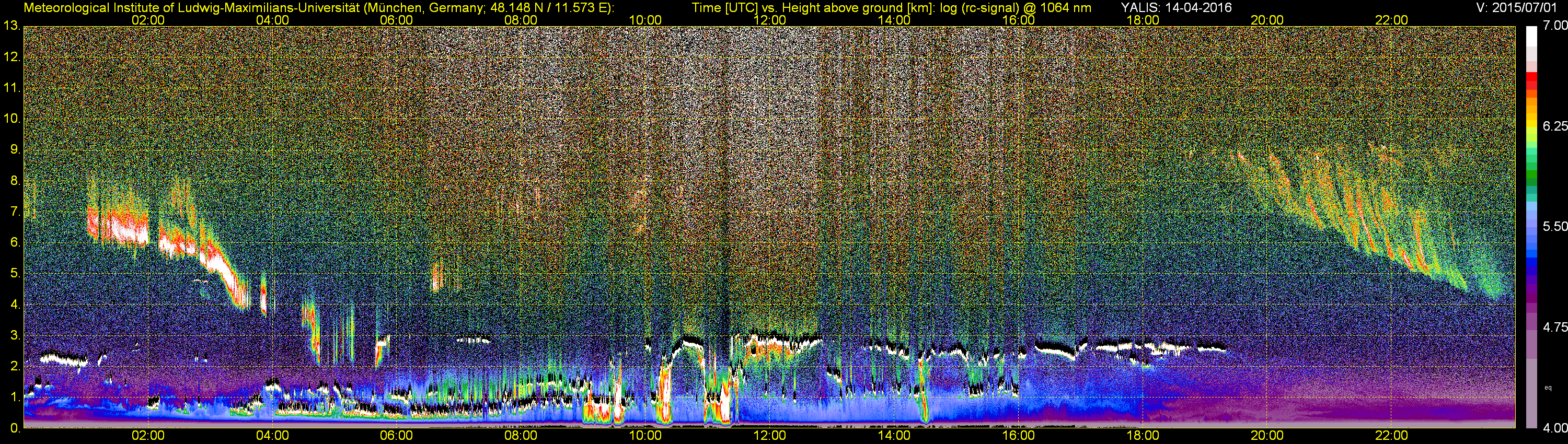
Task: Click the 18:00 label on the top time axis
Action: pos(1143,20)
